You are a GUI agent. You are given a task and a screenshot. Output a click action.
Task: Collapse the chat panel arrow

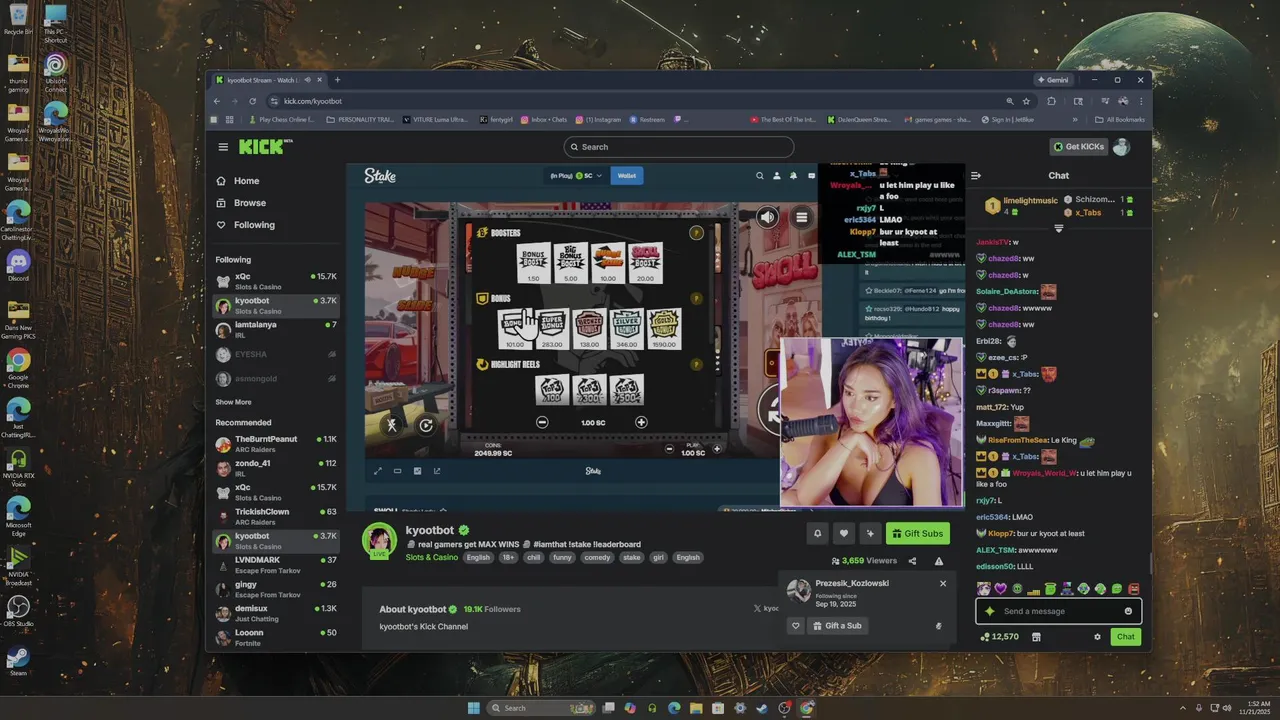pyautogui.click(x=976, y=176)
